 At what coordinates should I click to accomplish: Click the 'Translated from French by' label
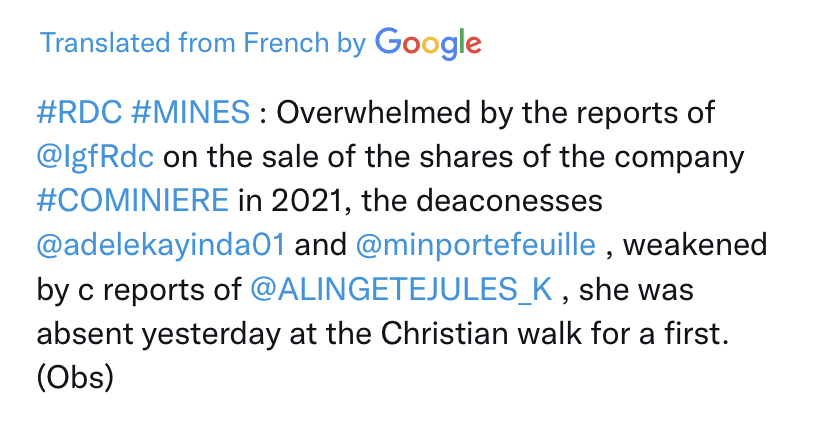coord(203,43)
